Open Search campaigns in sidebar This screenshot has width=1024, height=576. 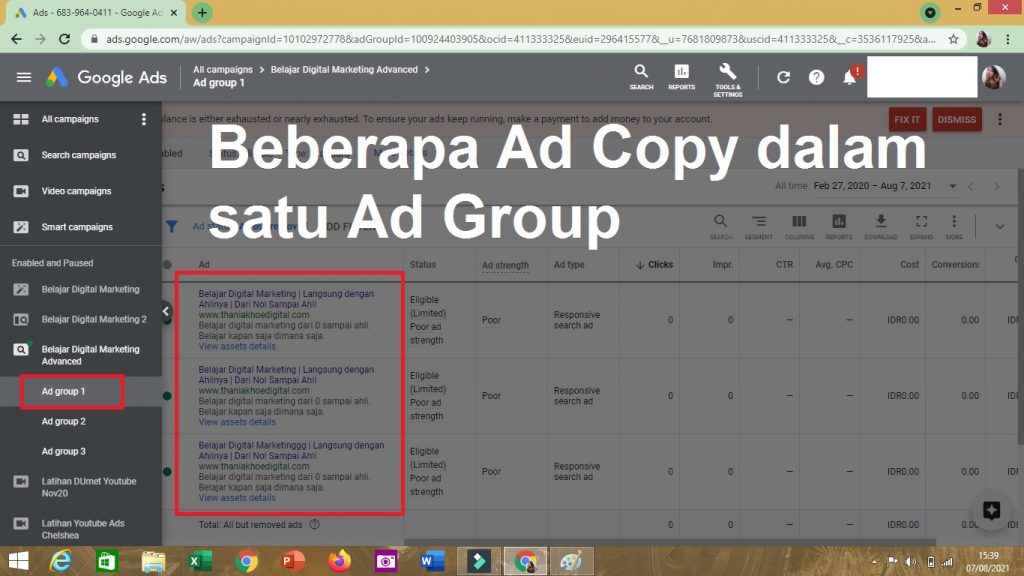(78, 155)
